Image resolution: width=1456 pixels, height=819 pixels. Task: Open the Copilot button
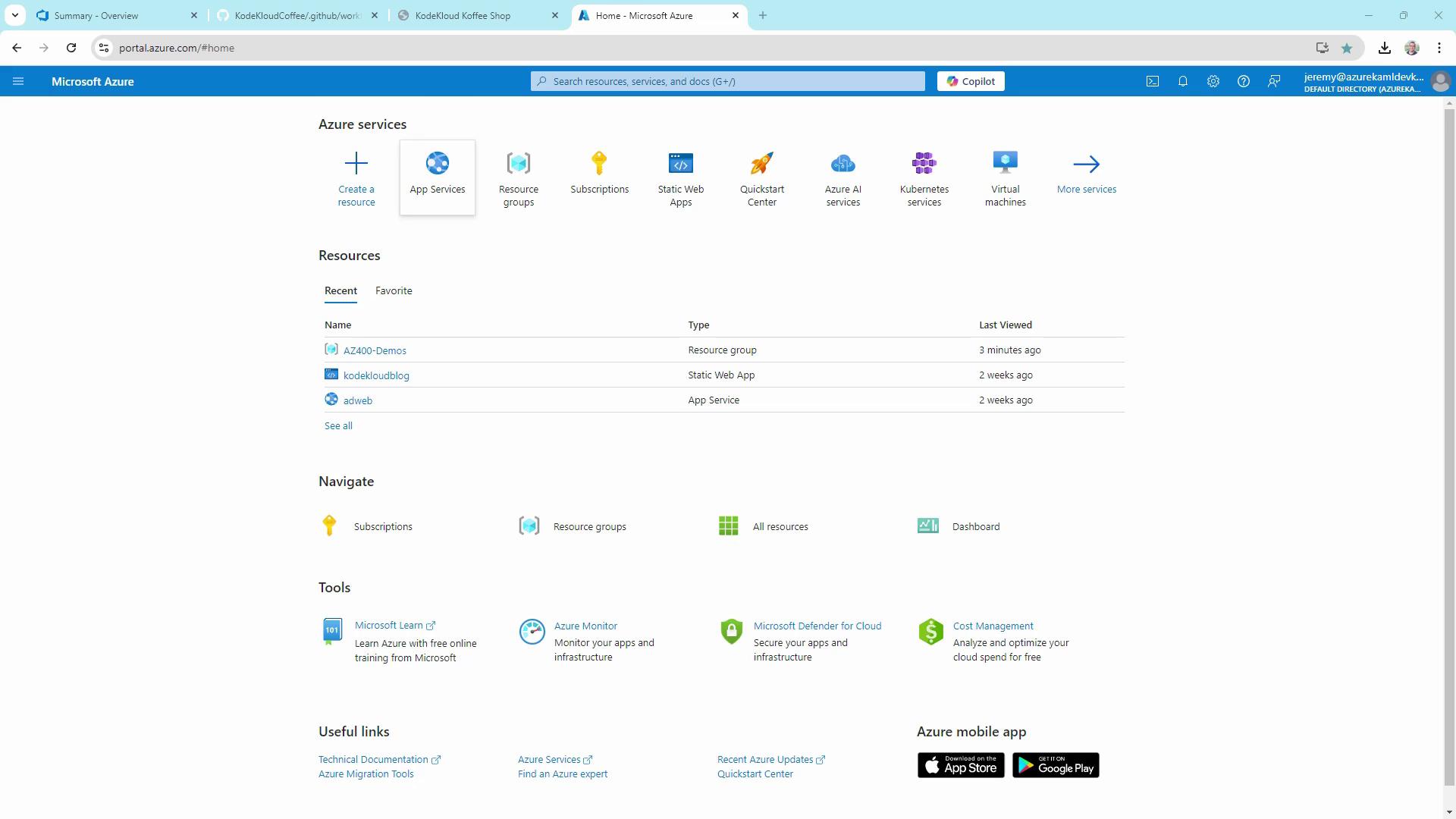(971, 81)
